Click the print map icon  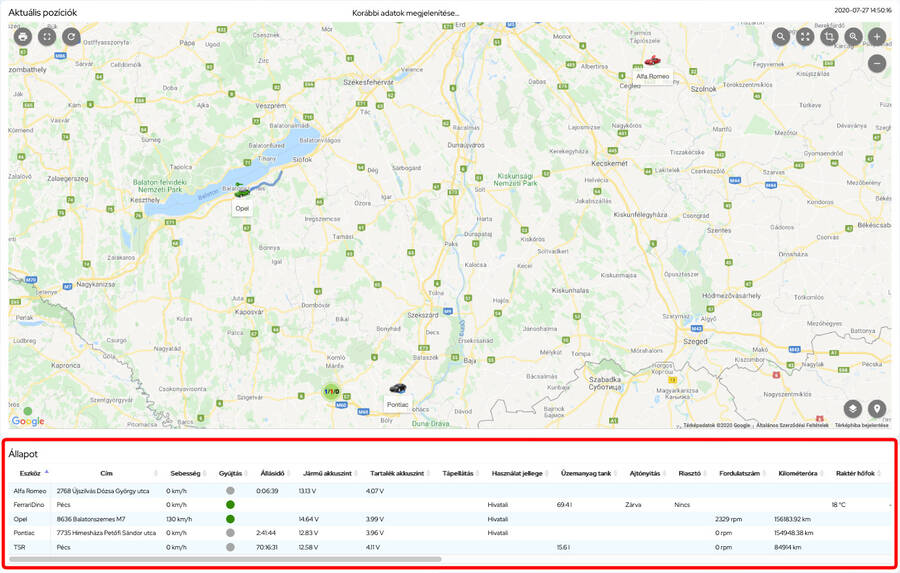click(23, 36)
